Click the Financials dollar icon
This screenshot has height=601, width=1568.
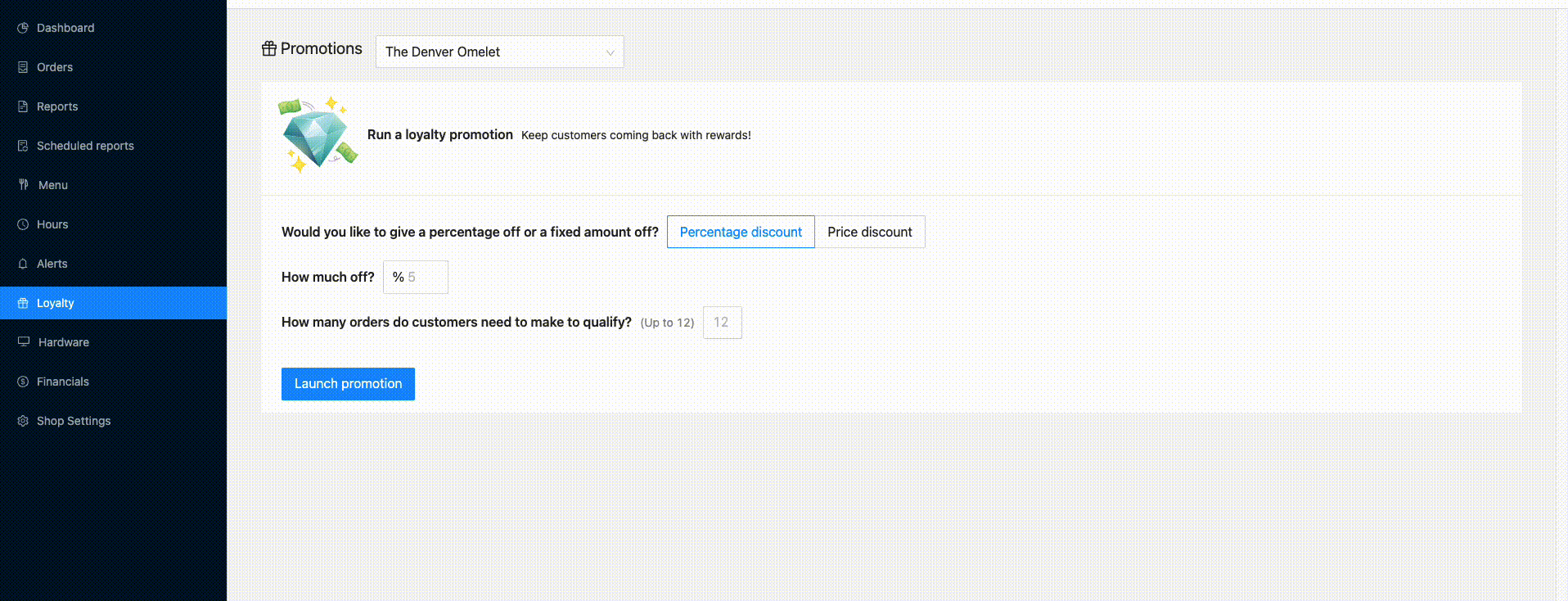(x=23, y=382)
